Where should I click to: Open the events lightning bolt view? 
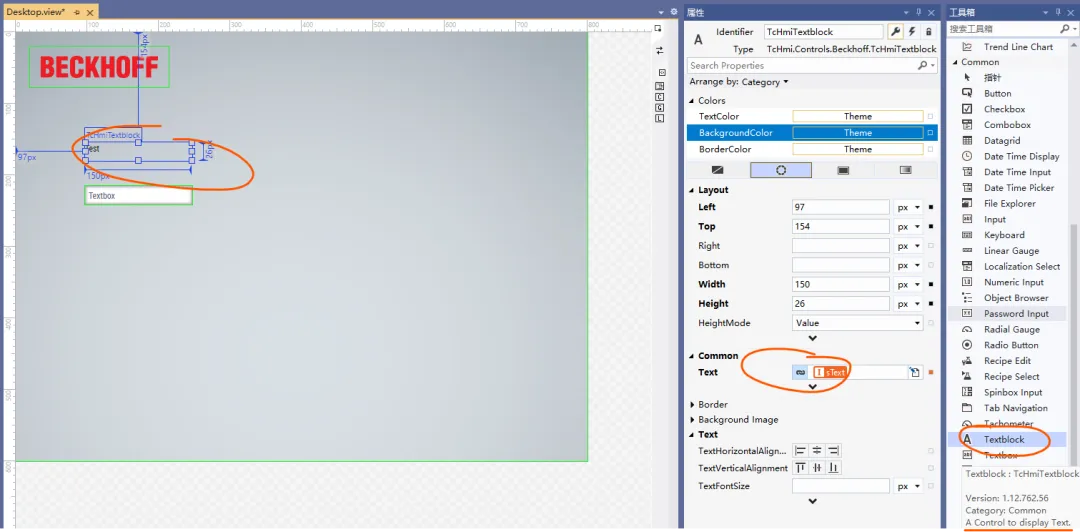[x=912, y=32]
